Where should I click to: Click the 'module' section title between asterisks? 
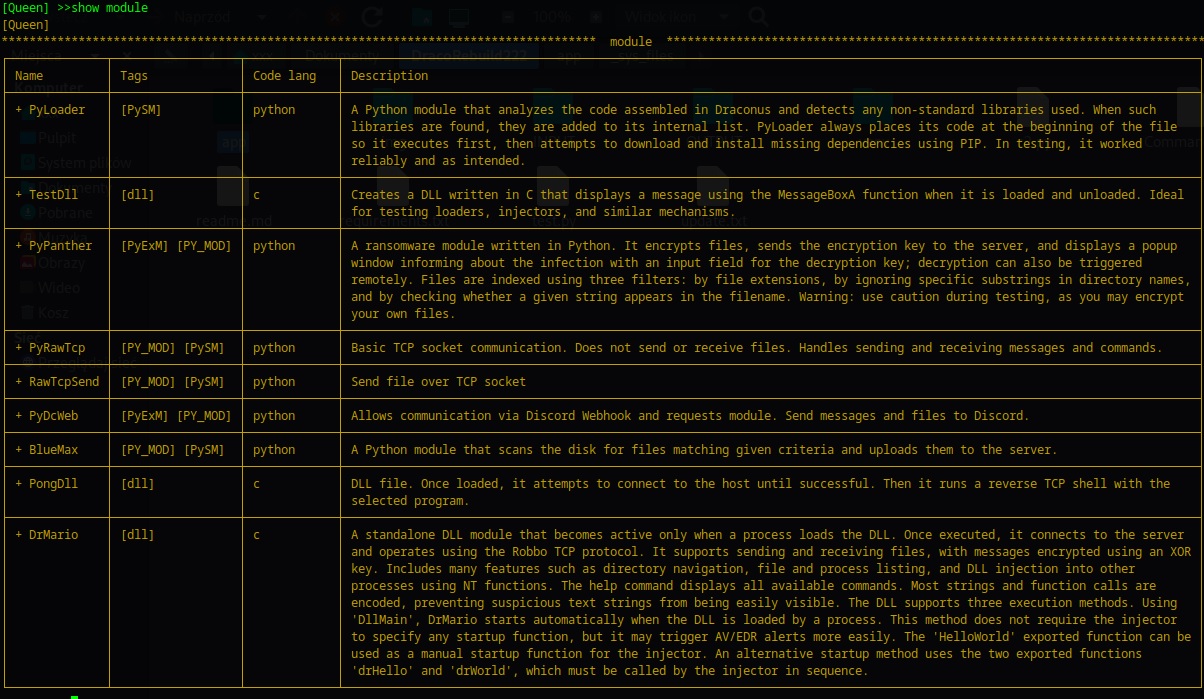coord(630,42)
